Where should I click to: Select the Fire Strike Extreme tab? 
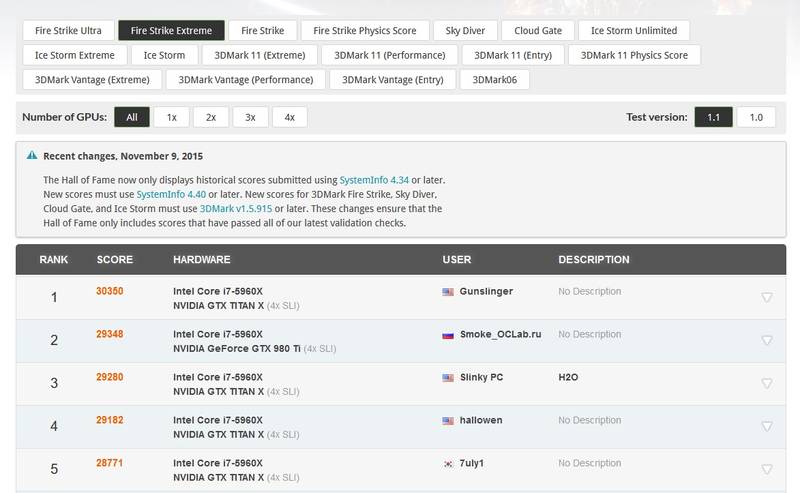[171, 31]
